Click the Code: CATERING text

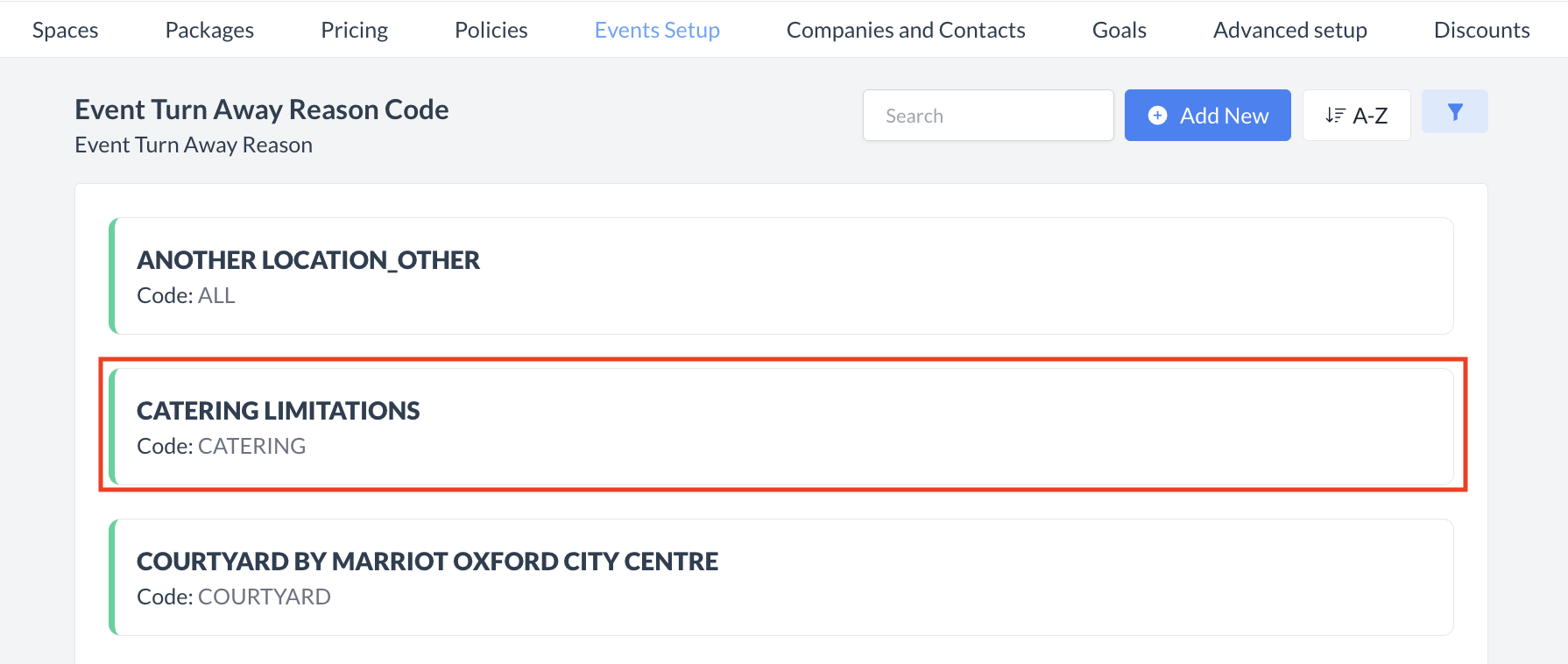point(221,447)
